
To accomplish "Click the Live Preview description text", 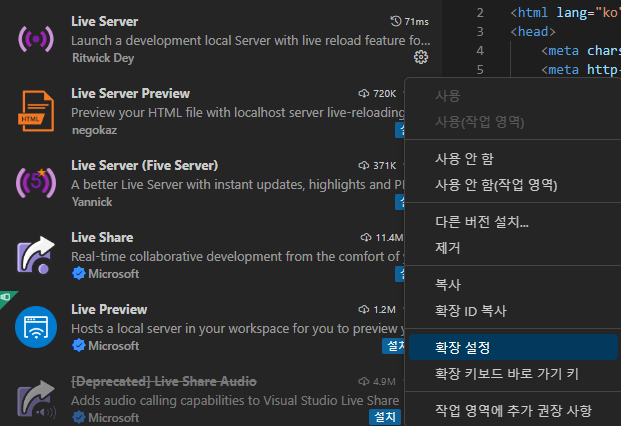I will pyautogui.click(x=238, y=329).
